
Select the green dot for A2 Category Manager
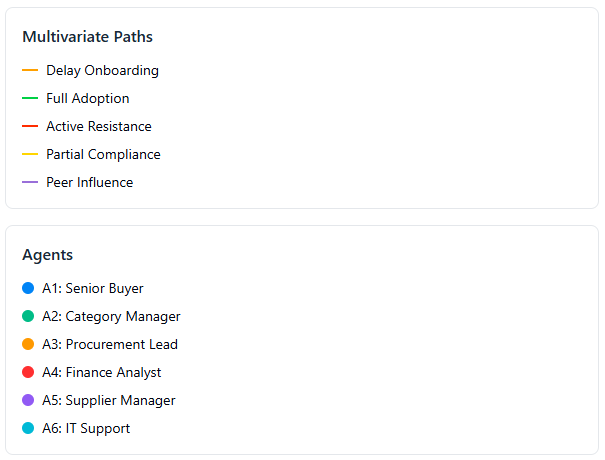[28, 316]
